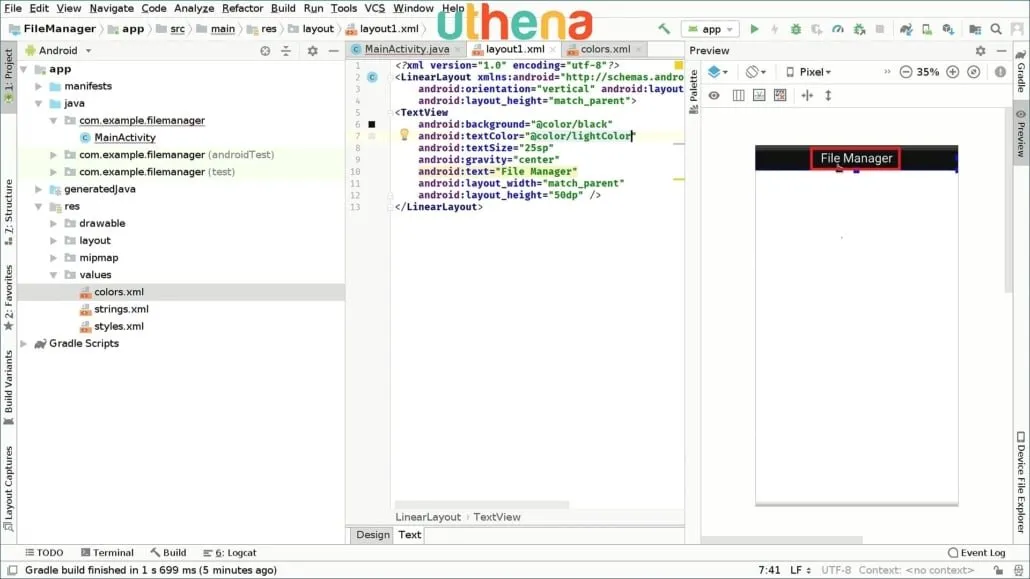This screenshot has height=579, width=1030.
Task: Toggle the Device File Explorer panel
Action: [x=1021, y=482]
